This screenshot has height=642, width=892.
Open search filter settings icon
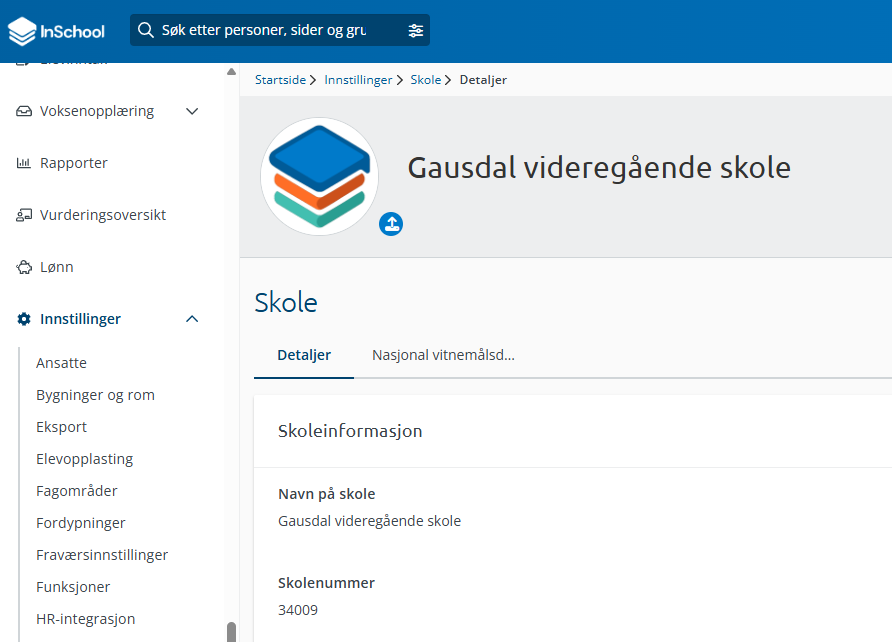click(x=416, y=31)
